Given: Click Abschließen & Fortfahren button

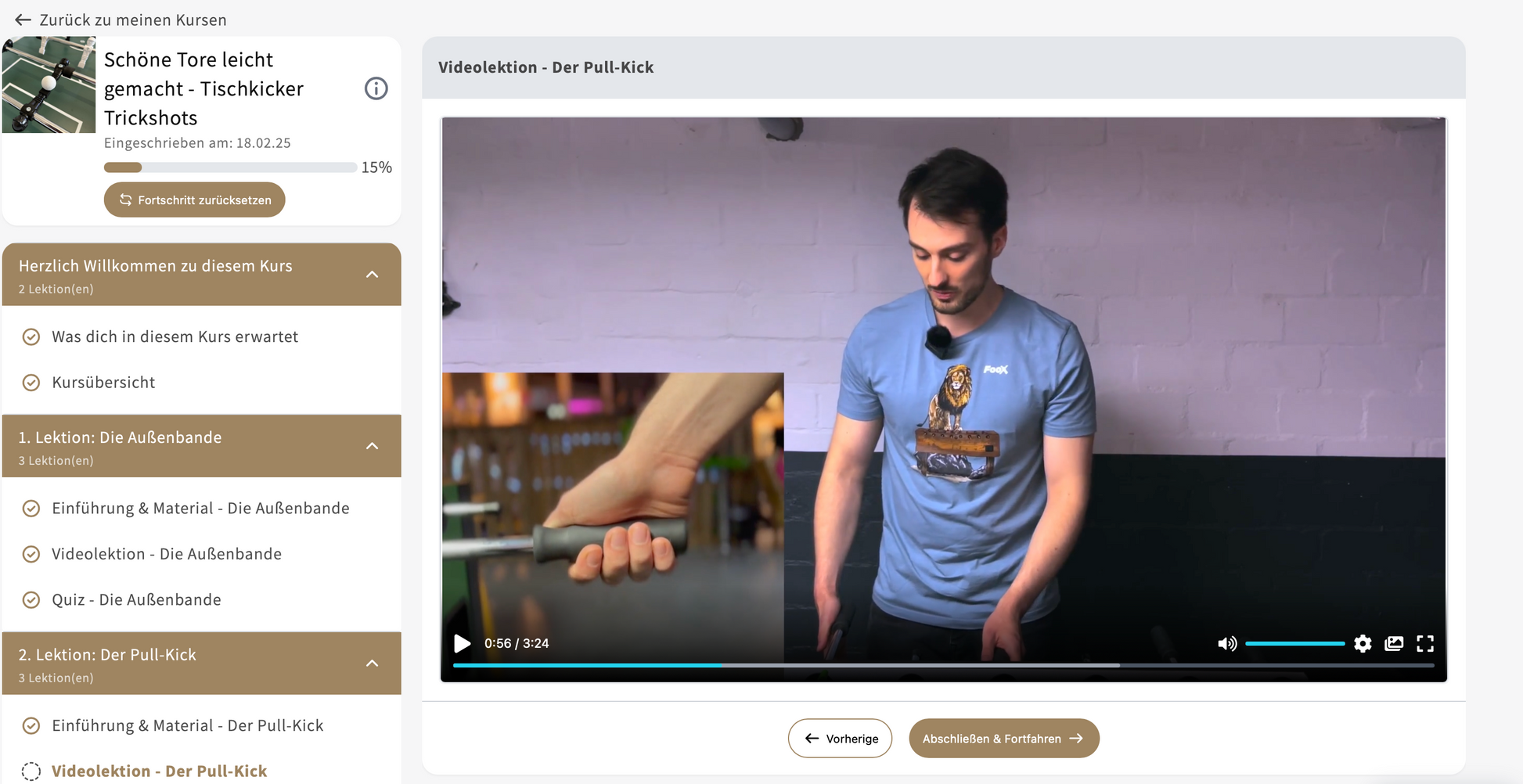Looking at the screenshot, I should [x=1004, y=738].
